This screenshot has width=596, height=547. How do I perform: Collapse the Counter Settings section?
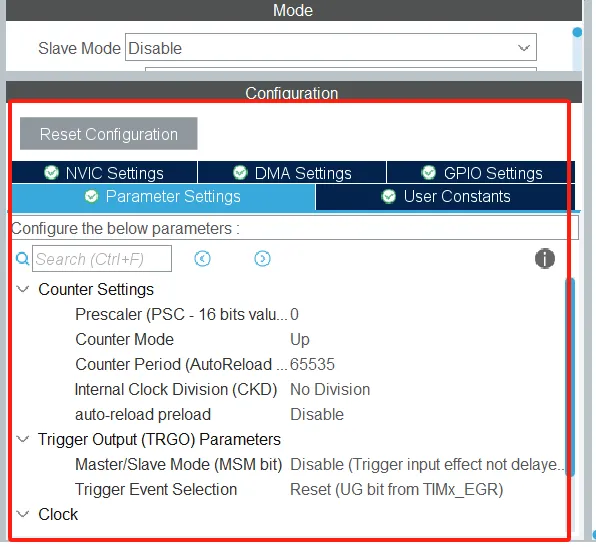pyautogui.click(x=23, y=290)
